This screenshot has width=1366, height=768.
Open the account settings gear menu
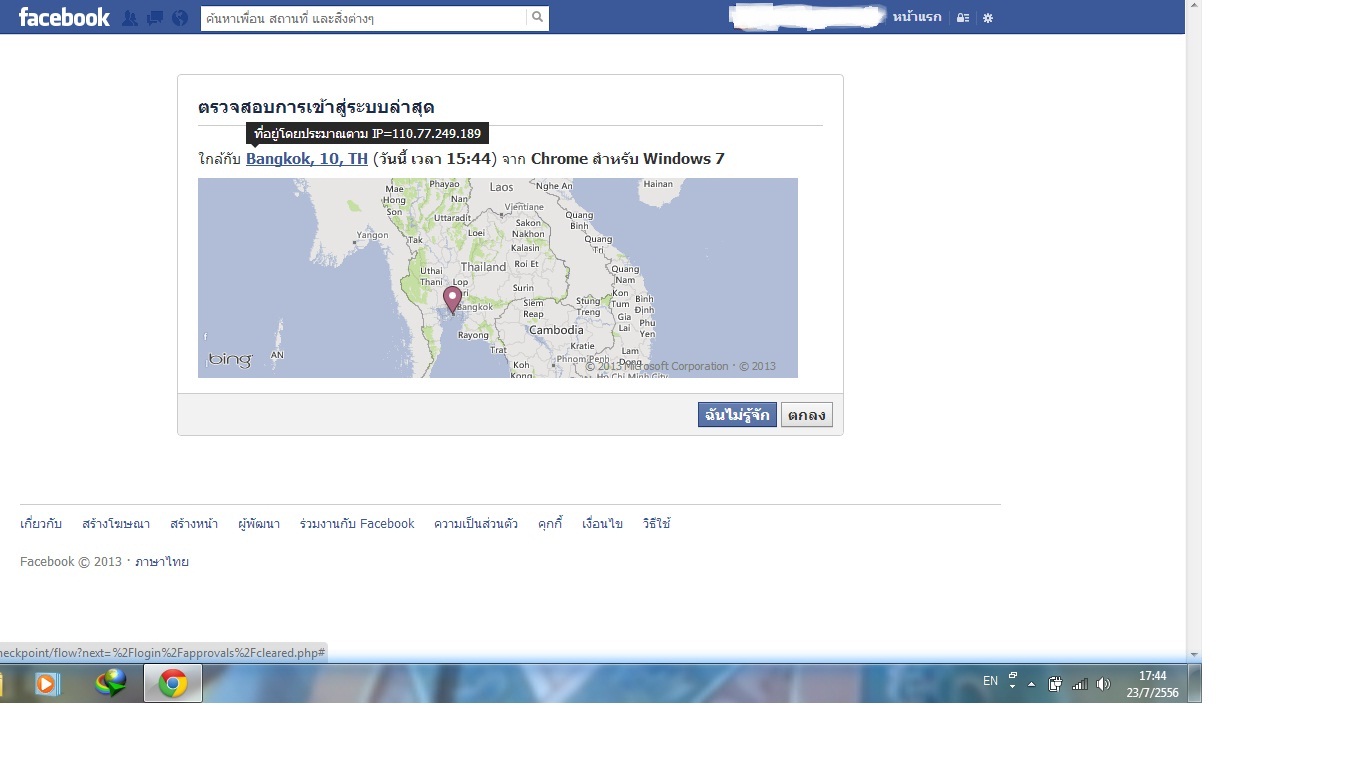988,18
